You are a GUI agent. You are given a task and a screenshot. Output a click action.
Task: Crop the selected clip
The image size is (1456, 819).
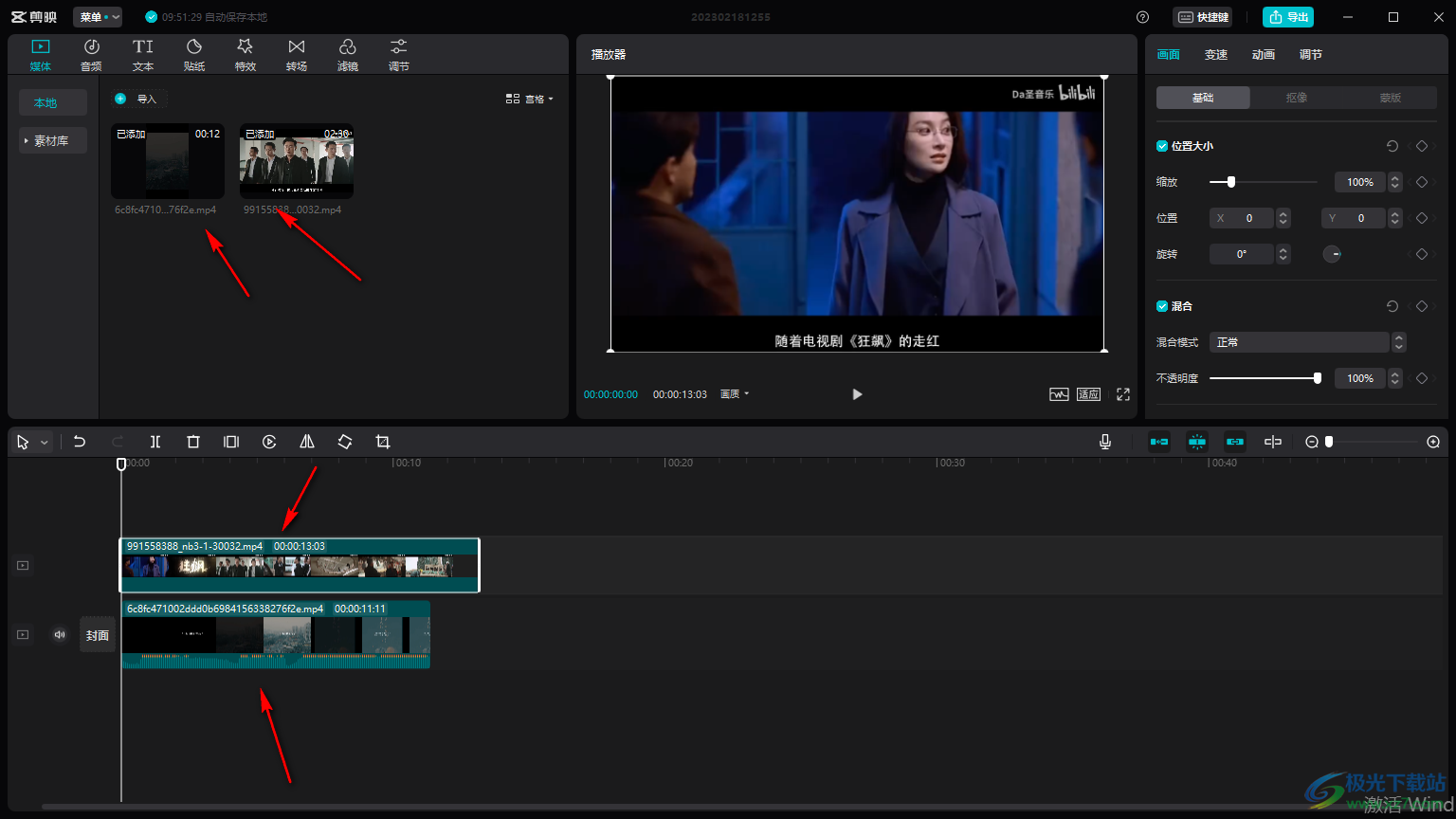pyautogui.click(x=383, y=442)
